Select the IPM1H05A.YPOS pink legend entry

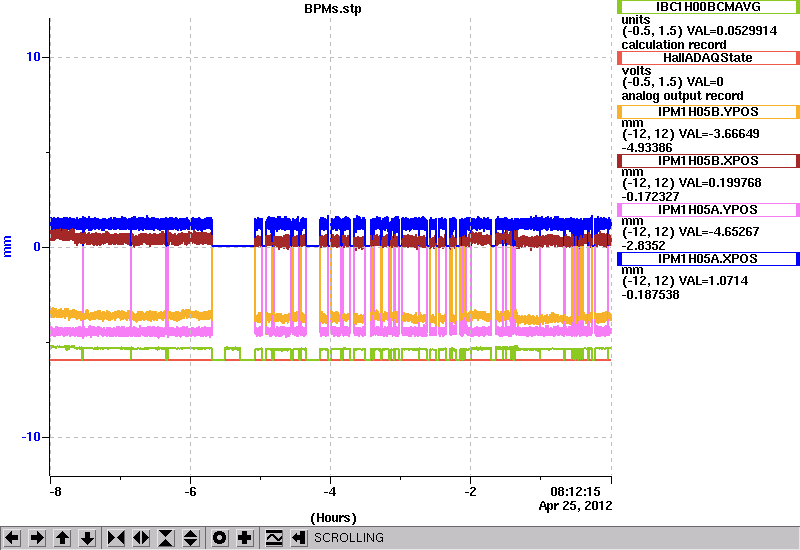tap(708, 210)
